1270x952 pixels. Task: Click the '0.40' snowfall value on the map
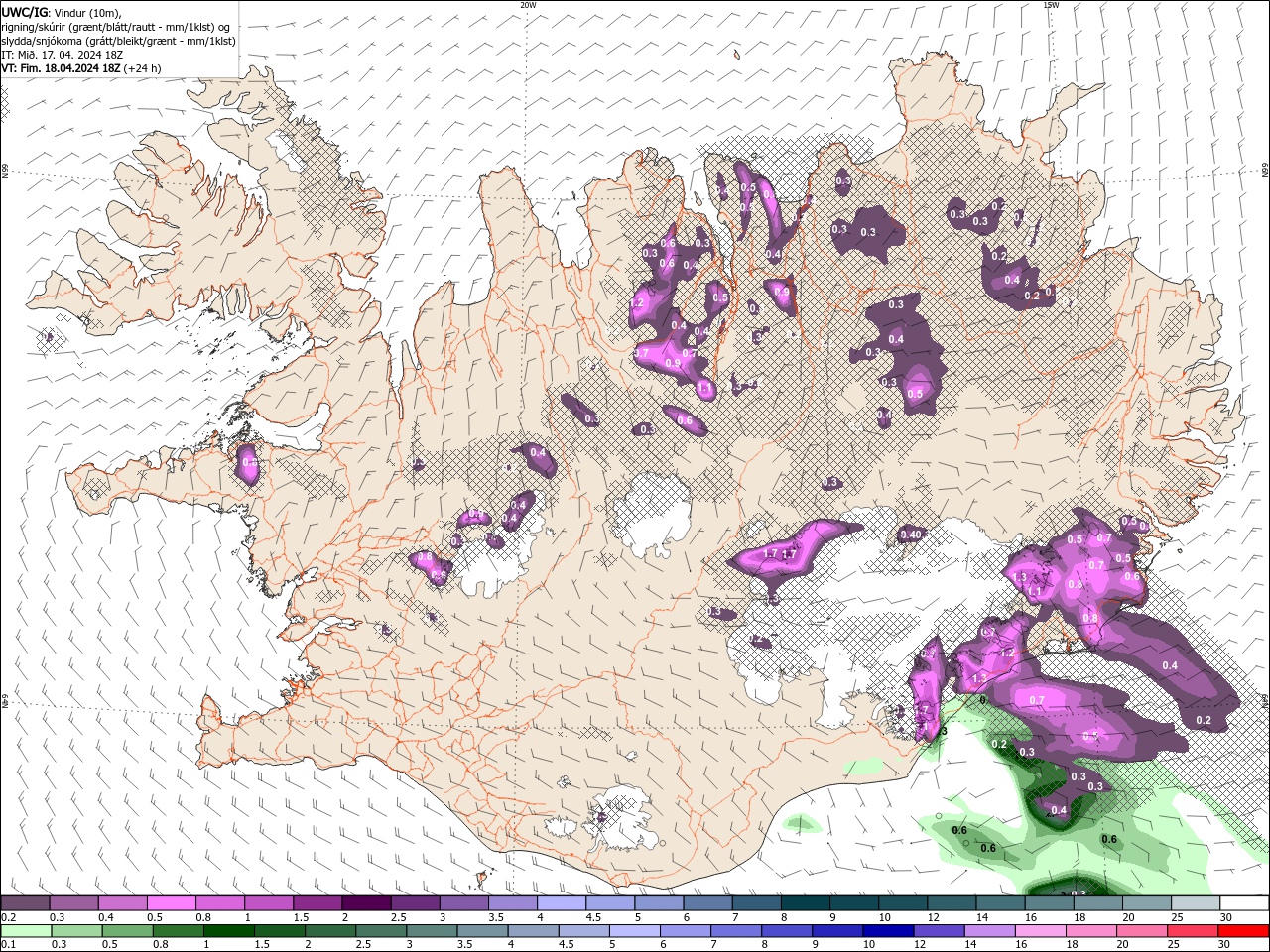pos(911,535)
